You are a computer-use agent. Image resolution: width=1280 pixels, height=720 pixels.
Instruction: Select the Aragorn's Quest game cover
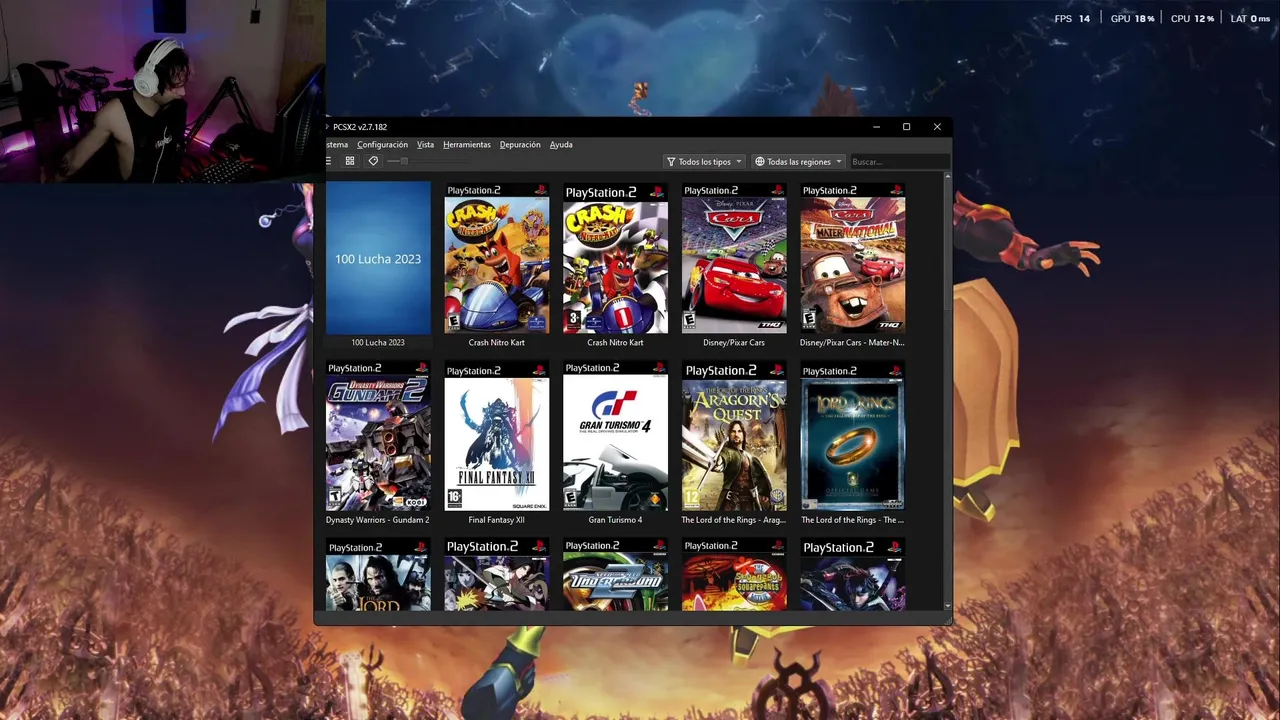coord(734,436)
